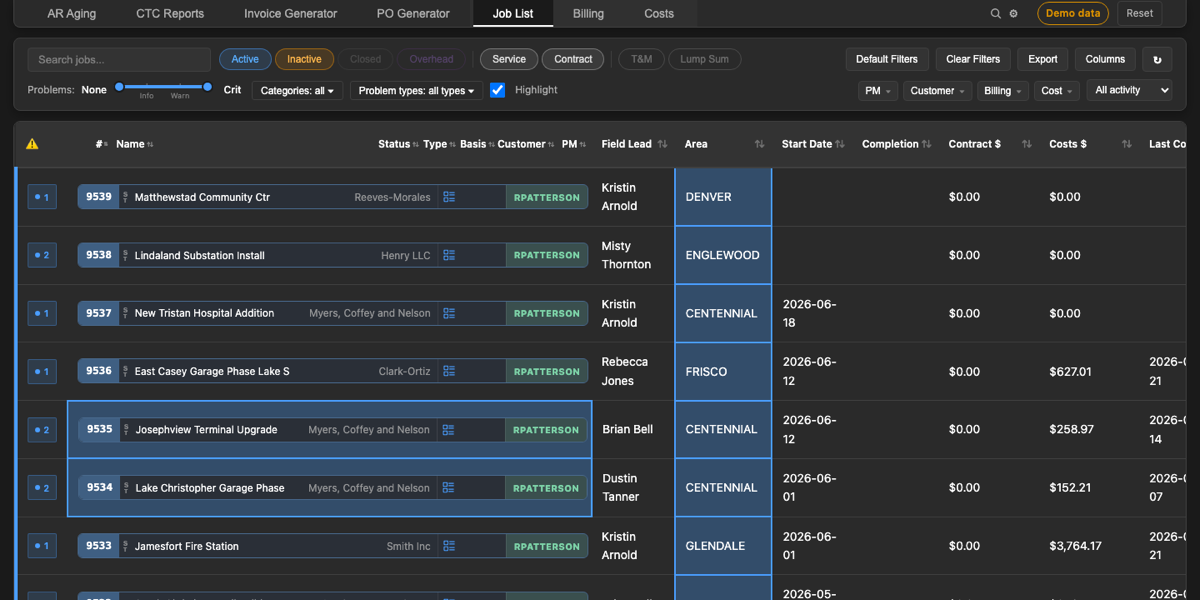Click the DENVER area cell
The width and height of the screenshot is (1200, 600).
pyautogui.click(x=723, y=197)
